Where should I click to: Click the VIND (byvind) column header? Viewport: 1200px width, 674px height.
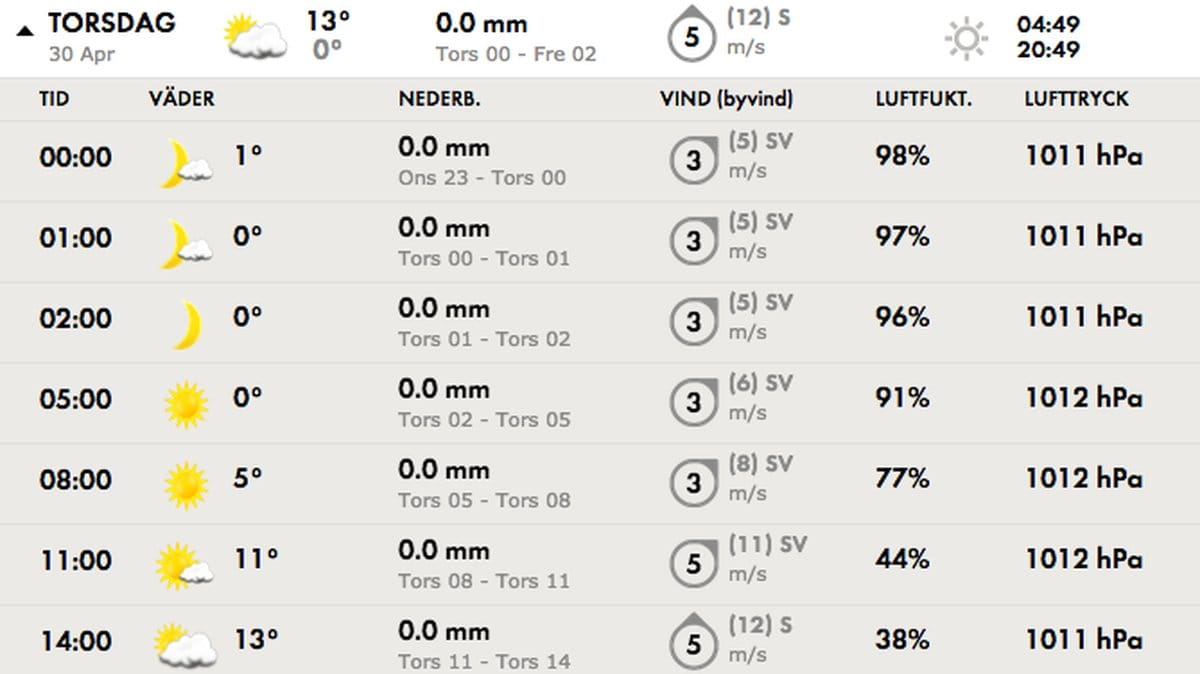[x=727, y=99]
